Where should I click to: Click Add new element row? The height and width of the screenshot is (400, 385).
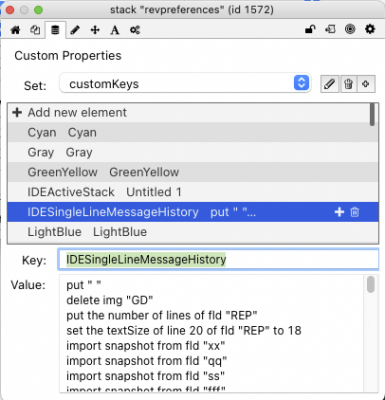189,113
